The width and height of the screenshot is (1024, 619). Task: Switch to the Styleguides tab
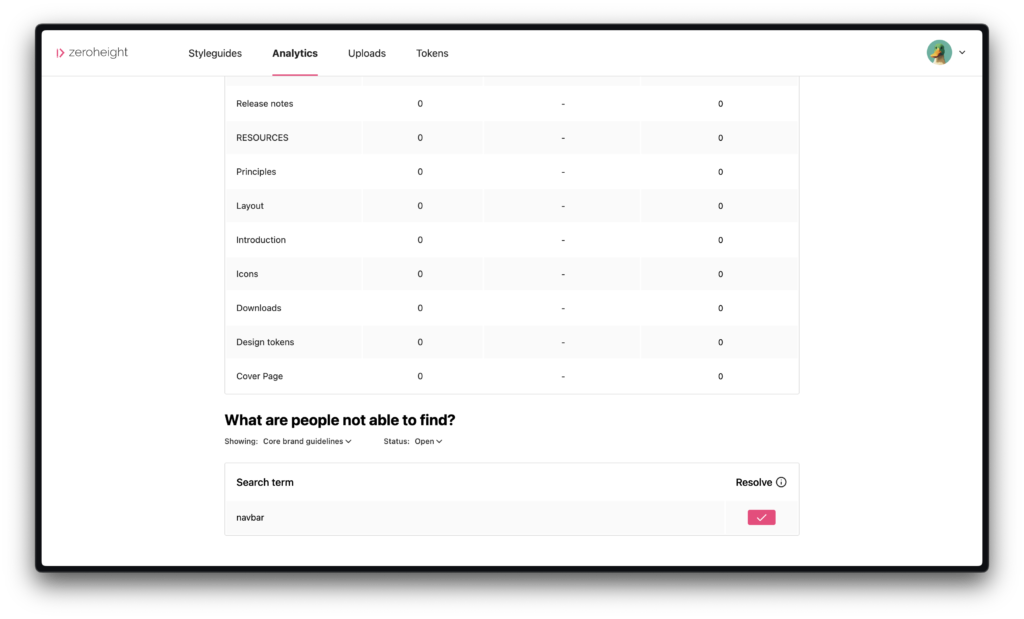pyautogui.click(x=215, y=54)
